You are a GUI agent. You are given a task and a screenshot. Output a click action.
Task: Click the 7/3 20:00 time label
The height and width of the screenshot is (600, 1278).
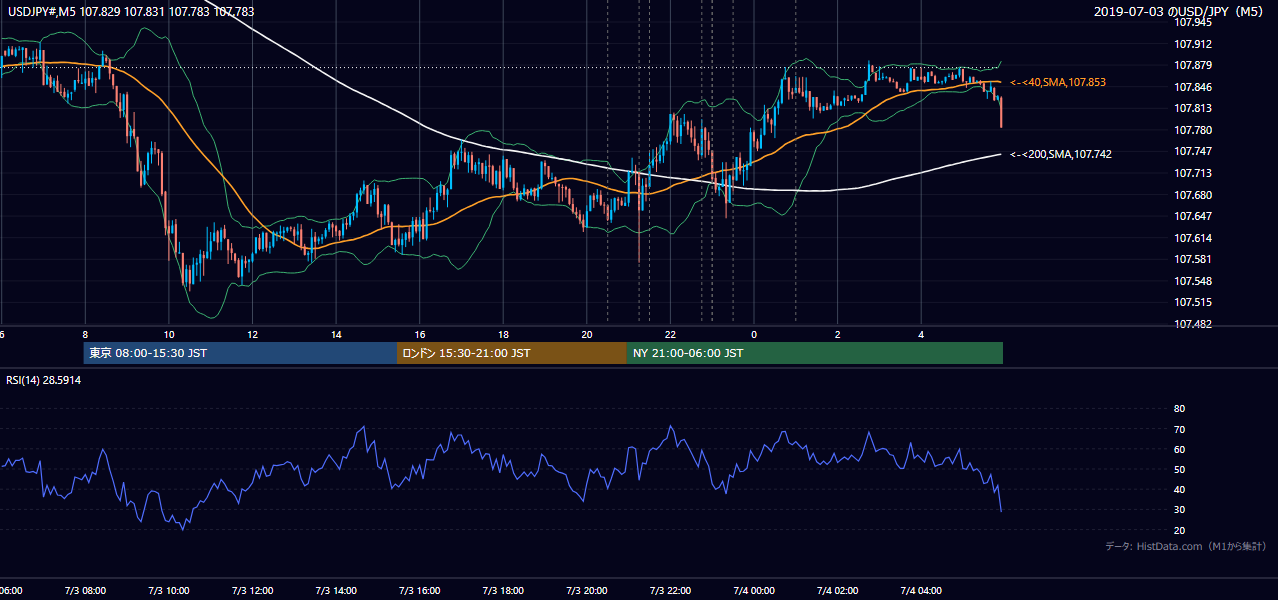point(587,590)
